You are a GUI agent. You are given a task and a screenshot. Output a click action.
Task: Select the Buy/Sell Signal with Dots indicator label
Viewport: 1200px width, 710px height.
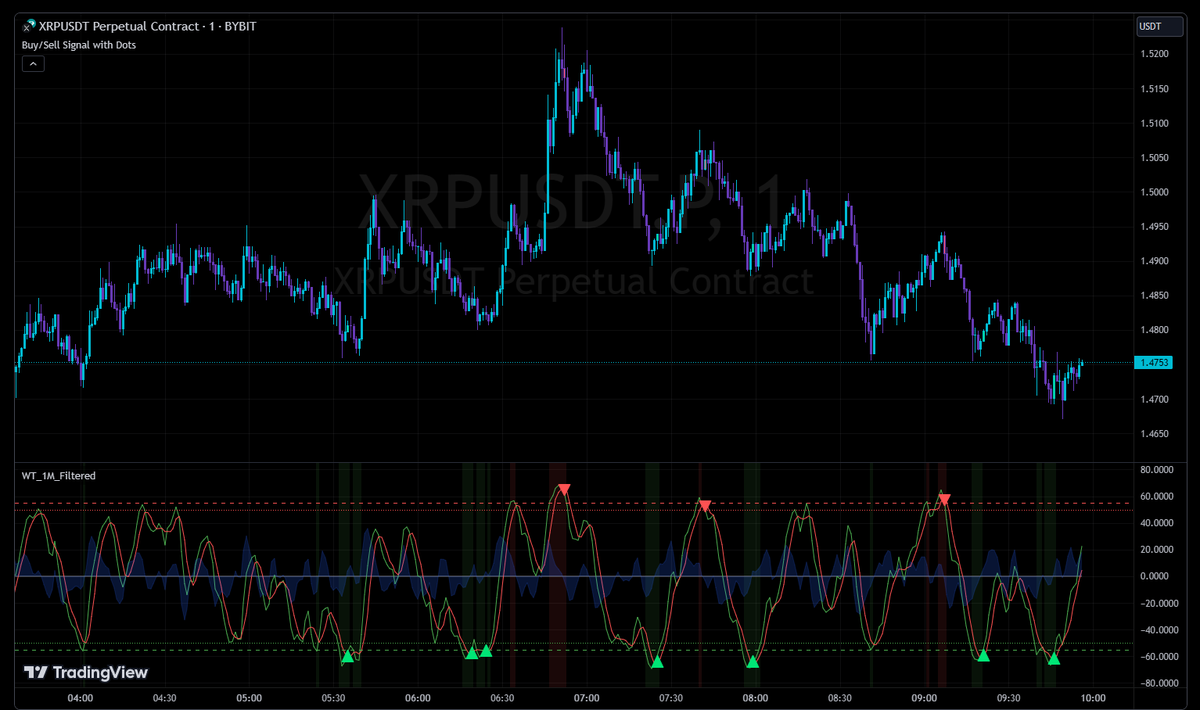pyautogui.click(x=79, y=44)
